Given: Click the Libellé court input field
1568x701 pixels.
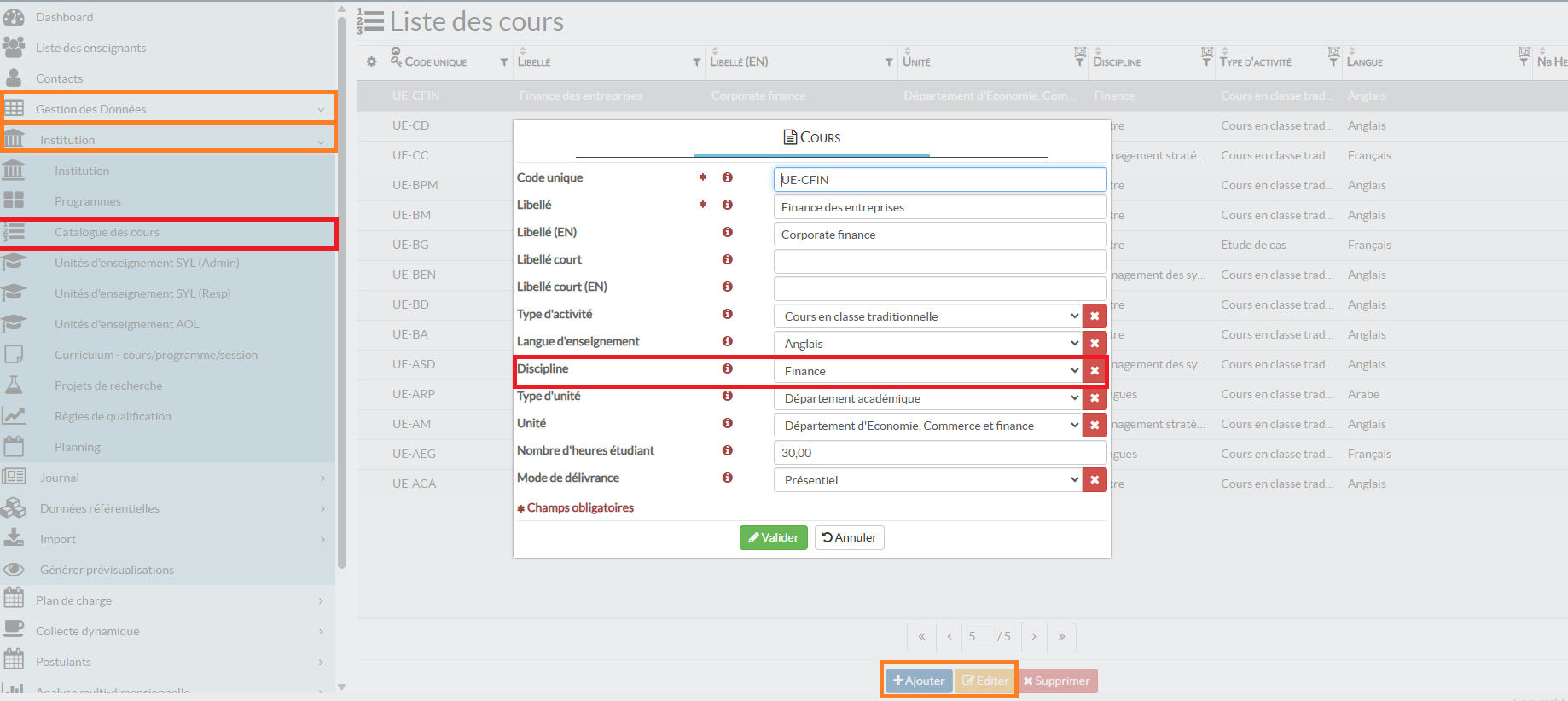Looking at the screenshot, I should pos(939,261).
